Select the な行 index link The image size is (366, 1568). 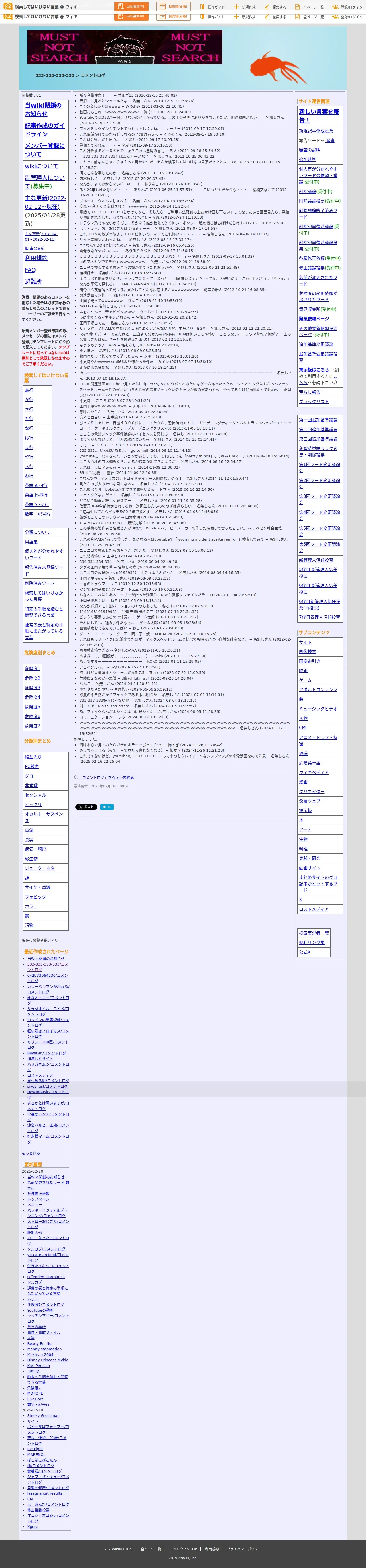(29, 428)
